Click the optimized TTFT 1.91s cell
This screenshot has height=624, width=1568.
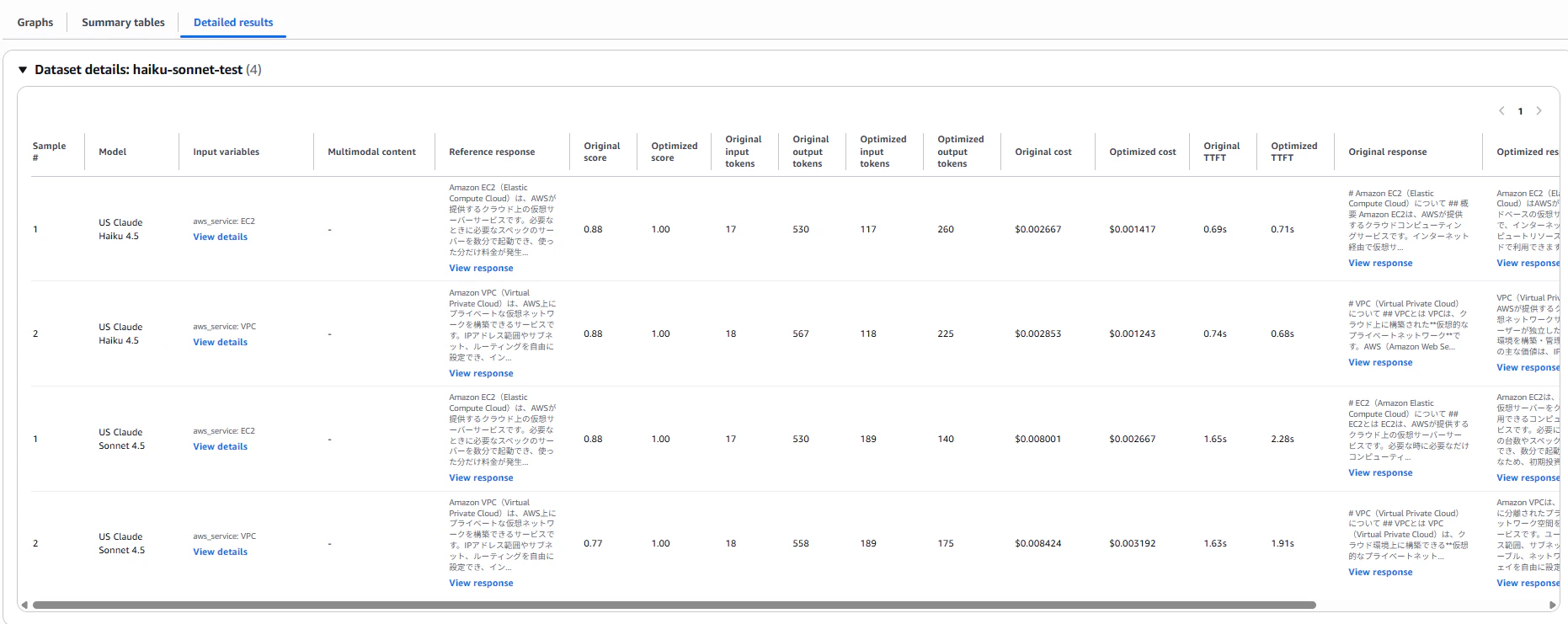pyautogui.click(x=1283, y=543)
